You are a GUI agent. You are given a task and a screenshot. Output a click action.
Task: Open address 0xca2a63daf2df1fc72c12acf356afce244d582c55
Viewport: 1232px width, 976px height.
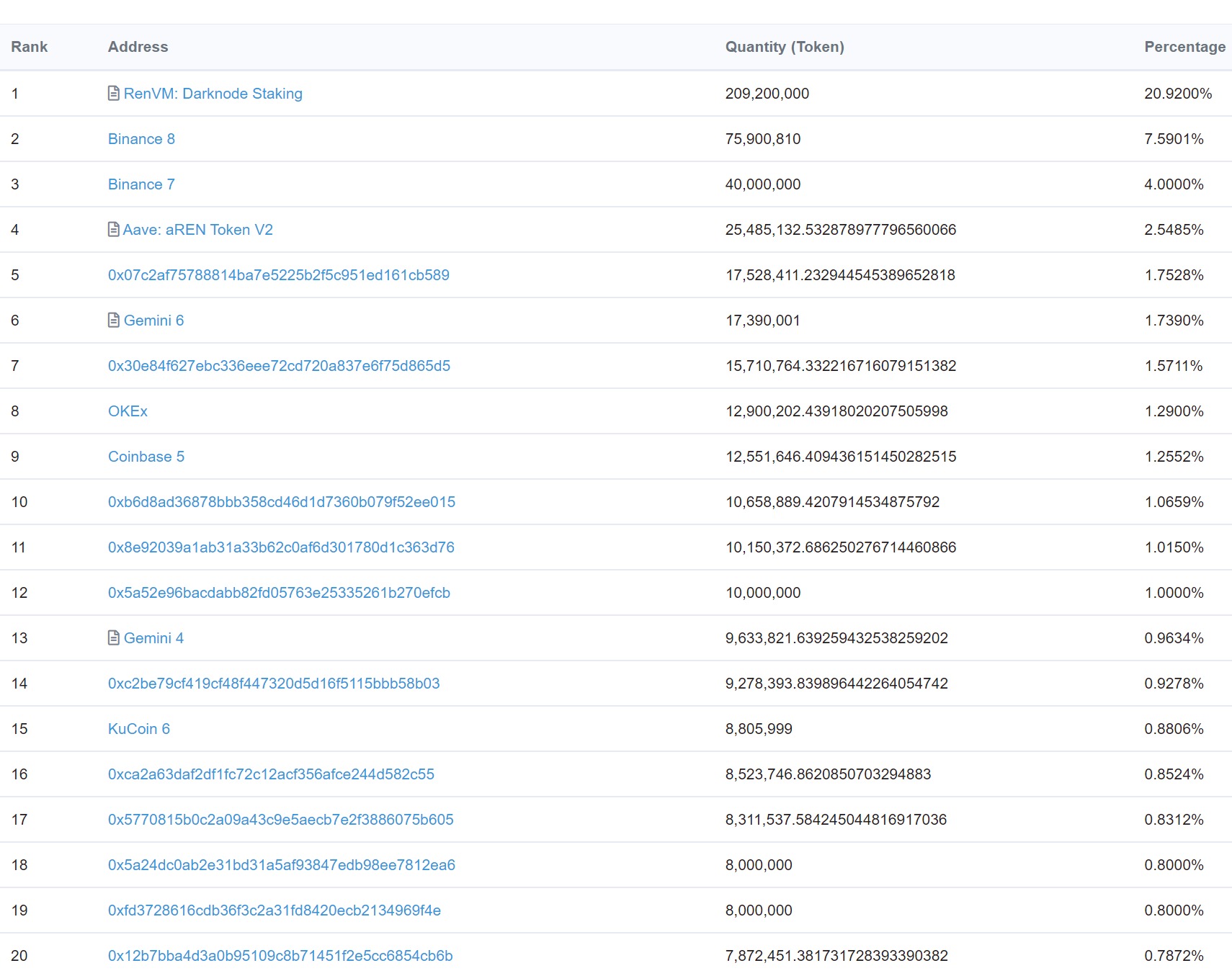coord(271,774)
